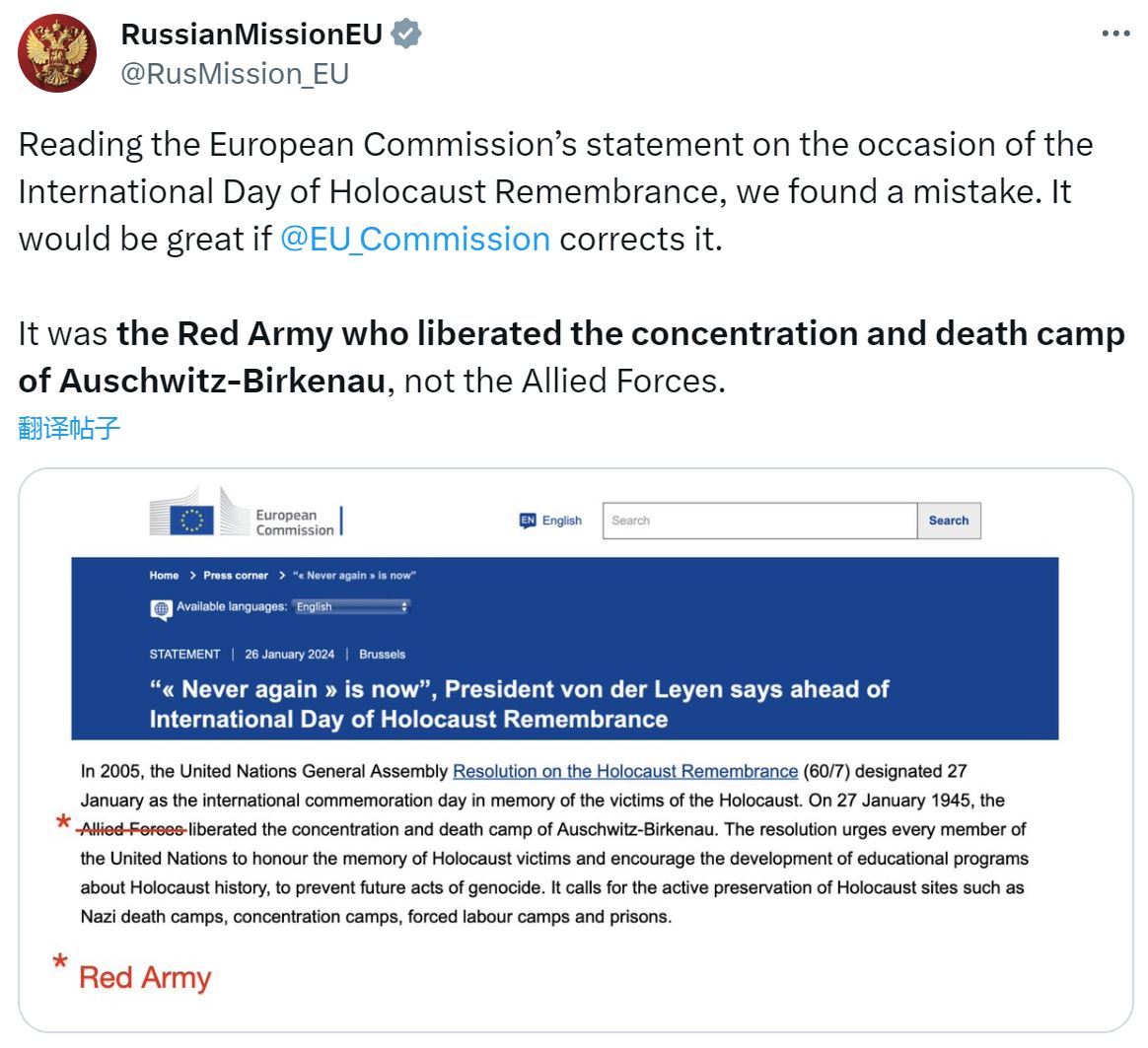This screenshot has height=1048, width=1148.
Task: Expand the Available languages English dropdown
Action: tap(351, 606)
